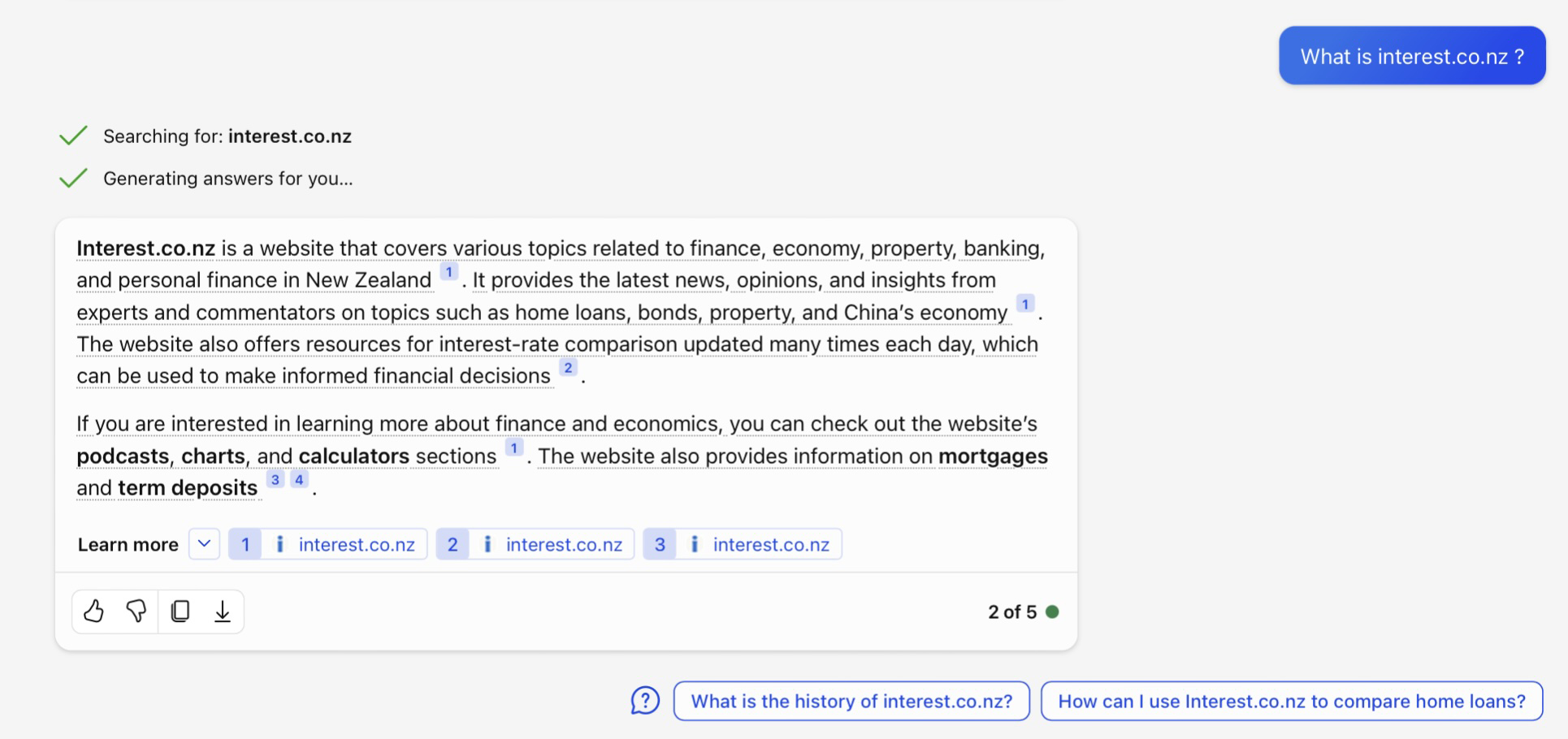Select "How can I use Interest.co.nz" suggestion
1568x739 pixels.
pyautogui.click(x=1291, y=701)
